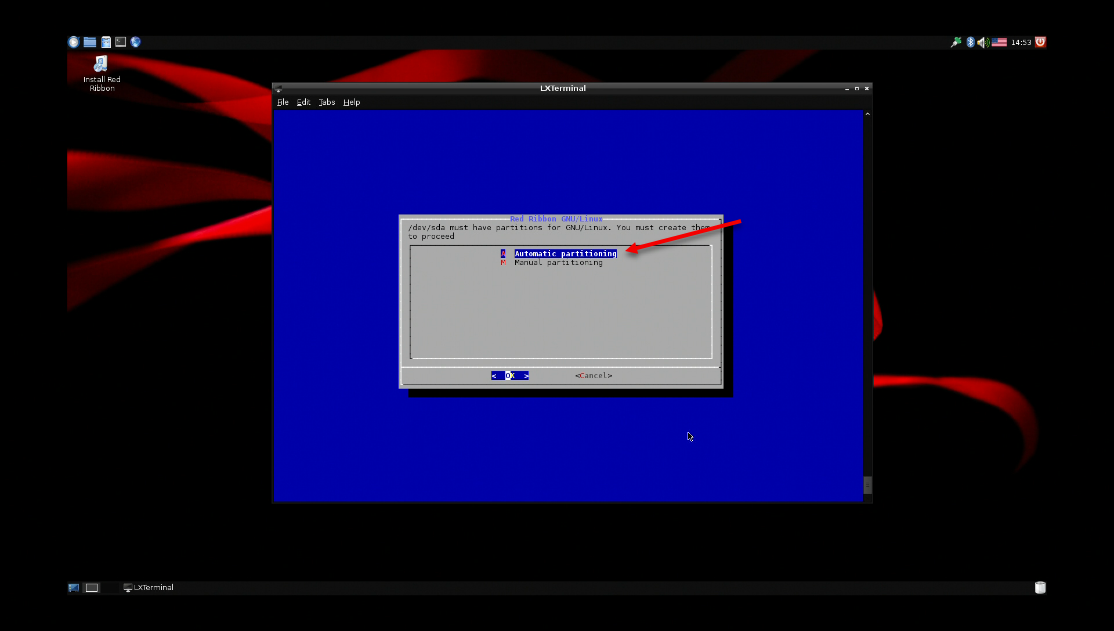The image size is (1114, 631).
Task: Close the LXTerminal window
Action: click(x=867, y=89)
